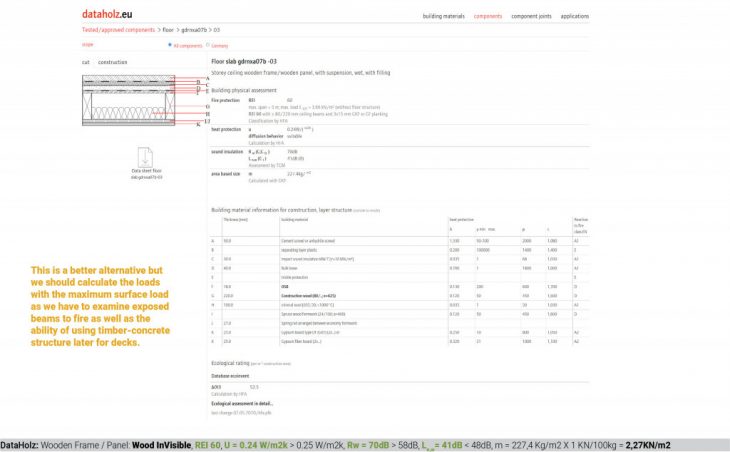
Task: Click the 'construction' column label
Action: [112, 62]
